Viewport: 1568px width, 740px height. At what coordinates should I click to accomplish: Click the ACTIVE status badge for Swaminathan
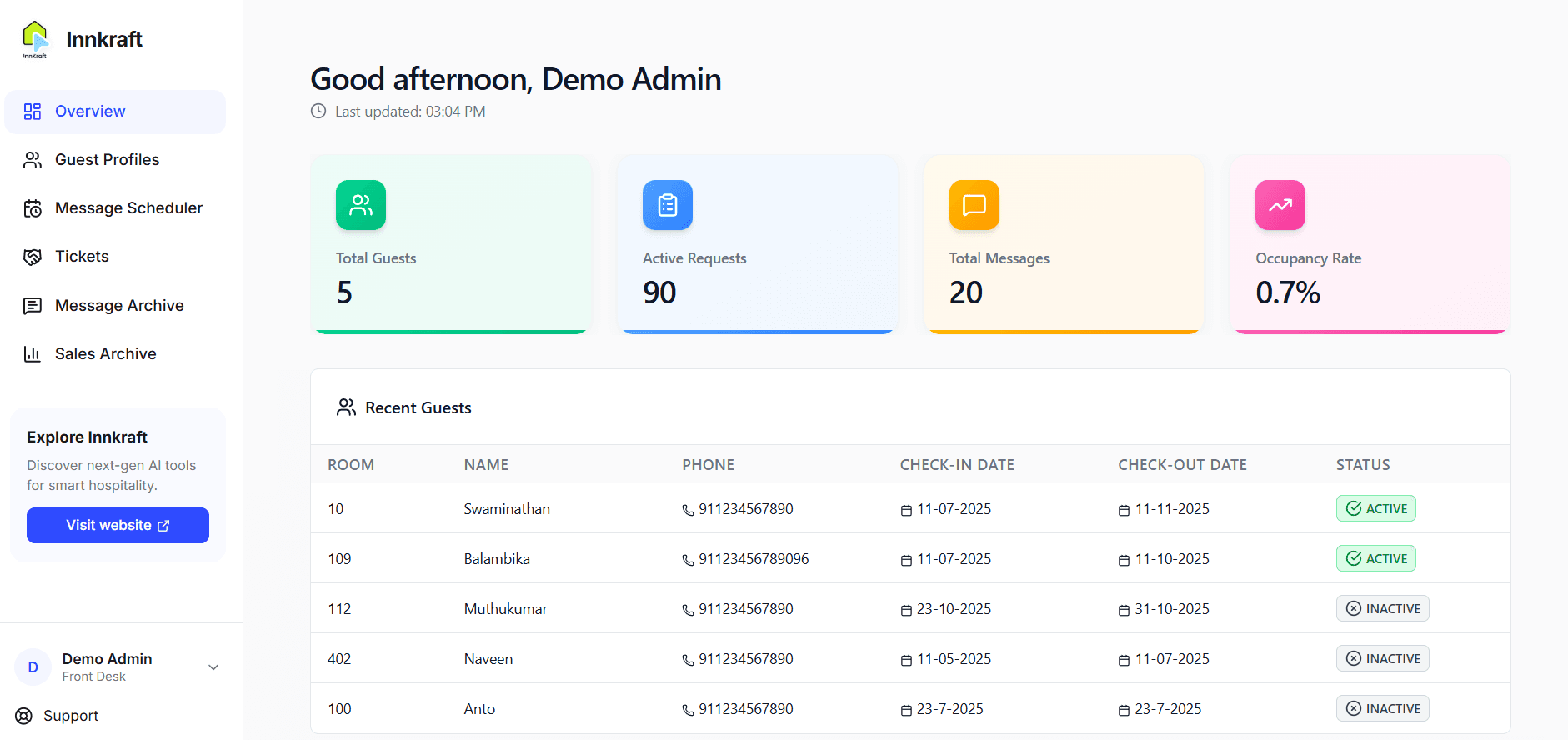(x=1376, y=508)
